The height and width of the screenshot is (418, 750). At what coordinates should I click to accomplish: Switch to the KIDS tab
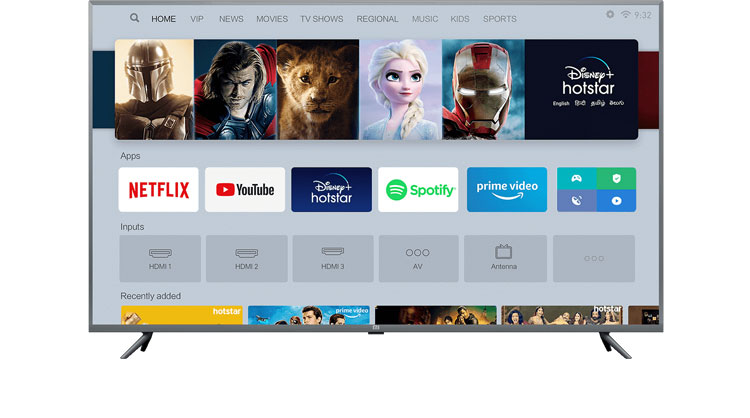(x=460, y=19)
